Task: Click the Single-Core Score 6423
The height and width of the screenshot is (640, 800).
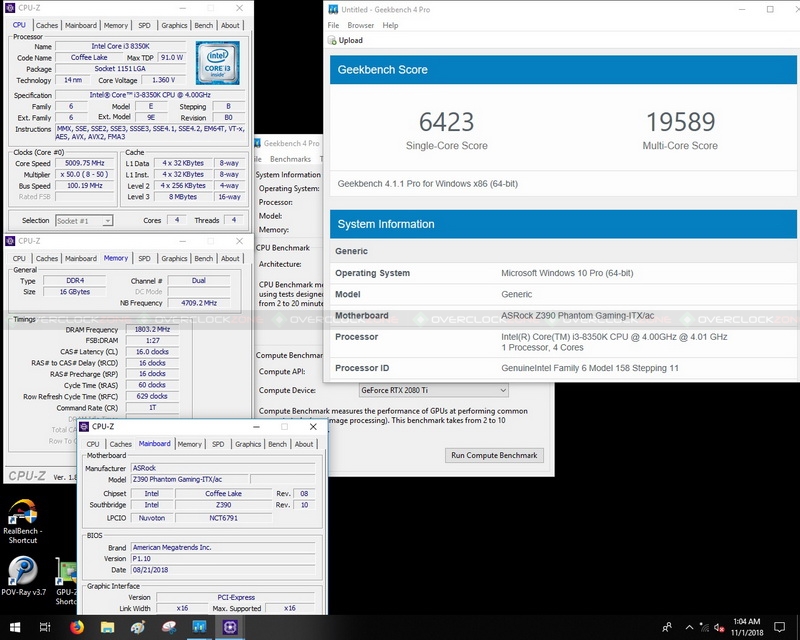Action: point(446,121)
